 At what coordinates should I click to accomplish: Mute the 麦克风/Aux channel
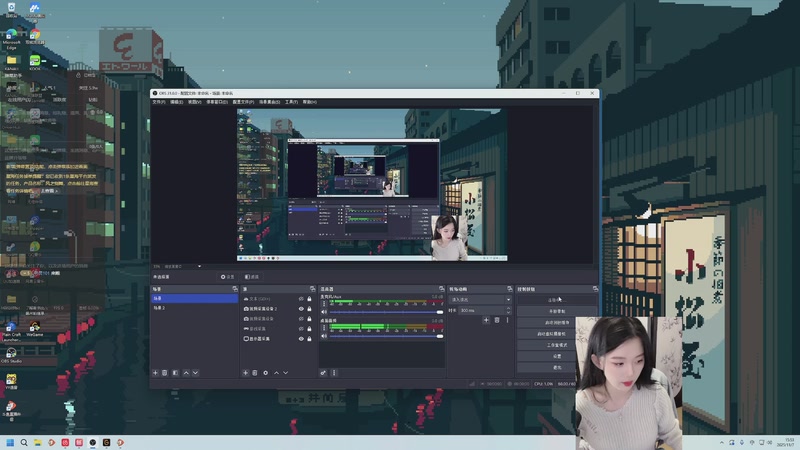pos(323,312)
